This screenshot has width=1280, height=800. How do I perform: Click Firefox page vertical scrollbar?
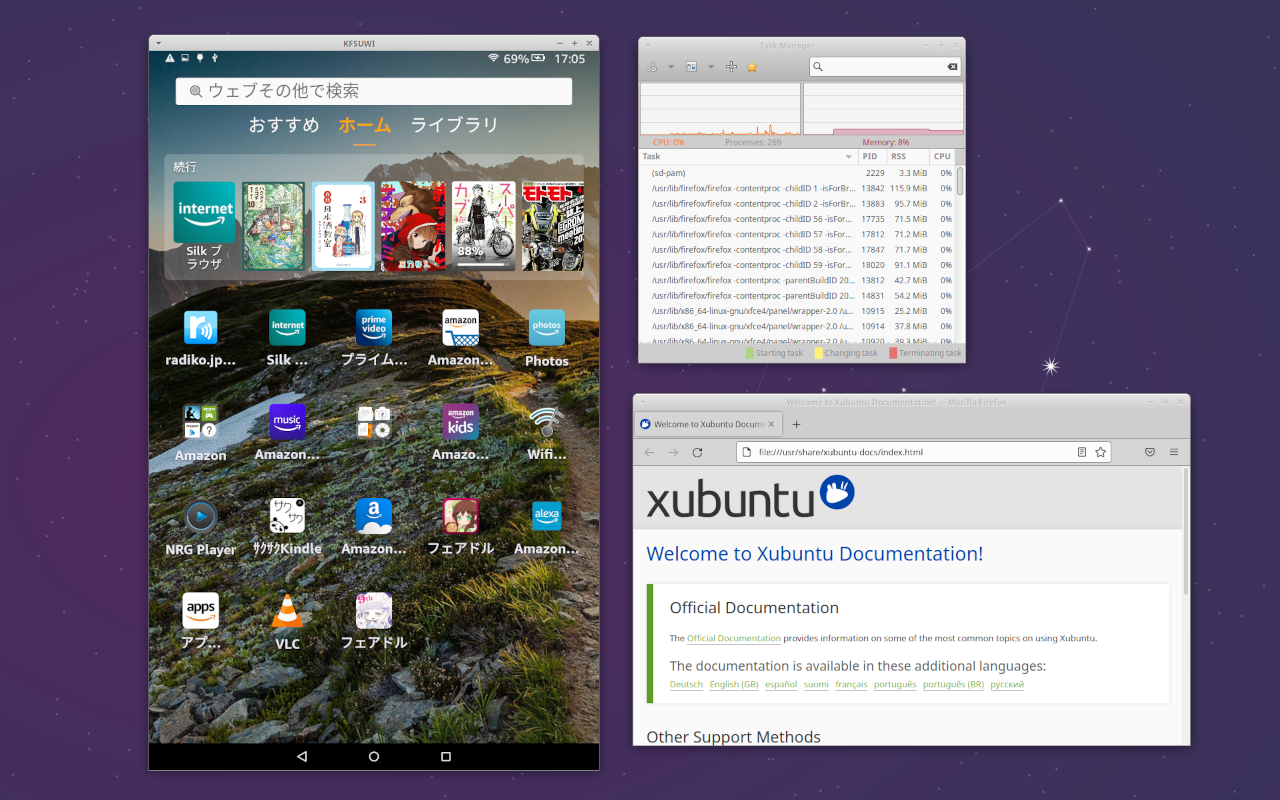click(1186, 530)
